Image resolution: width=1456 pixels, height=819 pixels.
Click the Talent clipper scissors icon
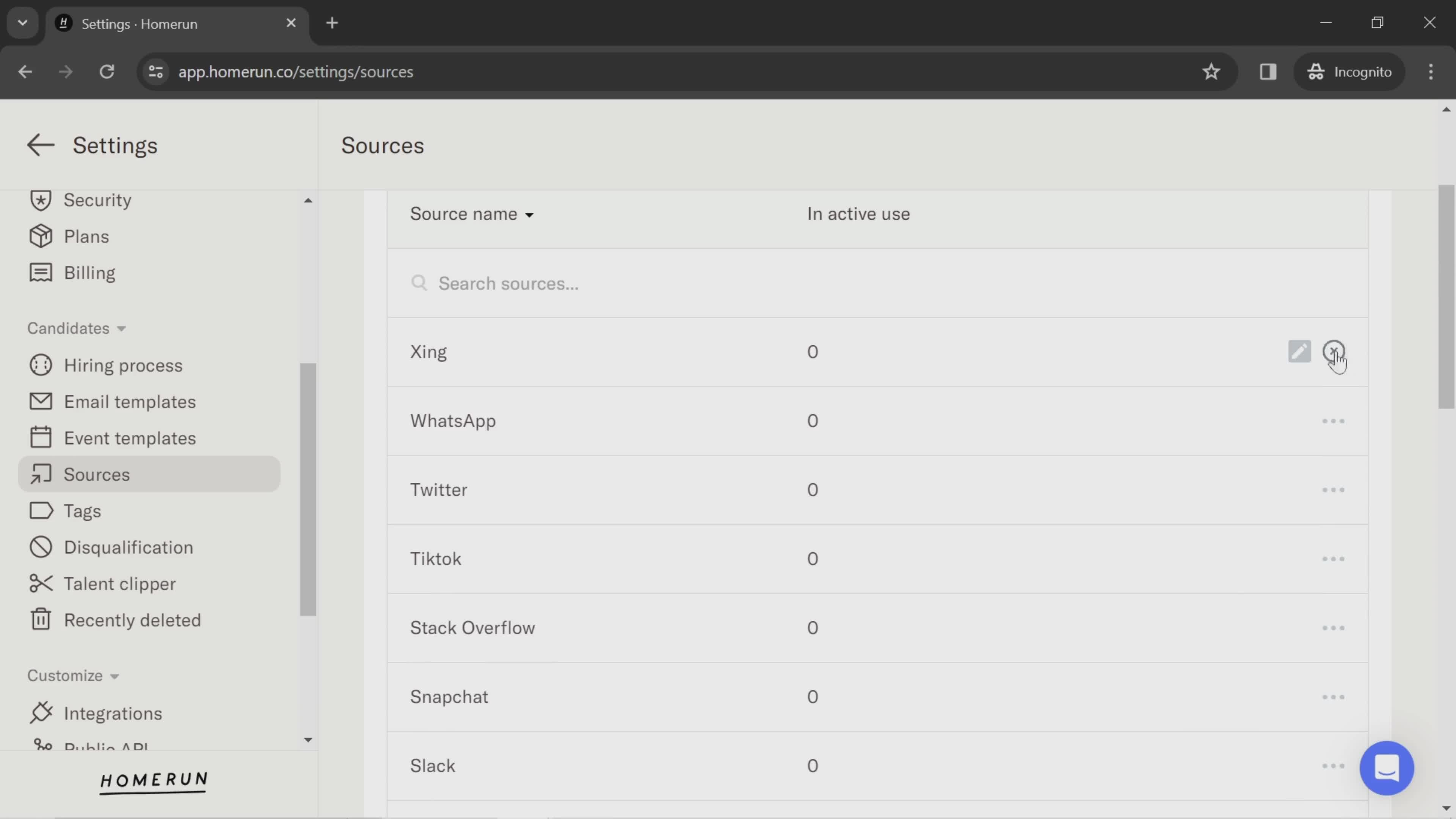coord(41,583)
